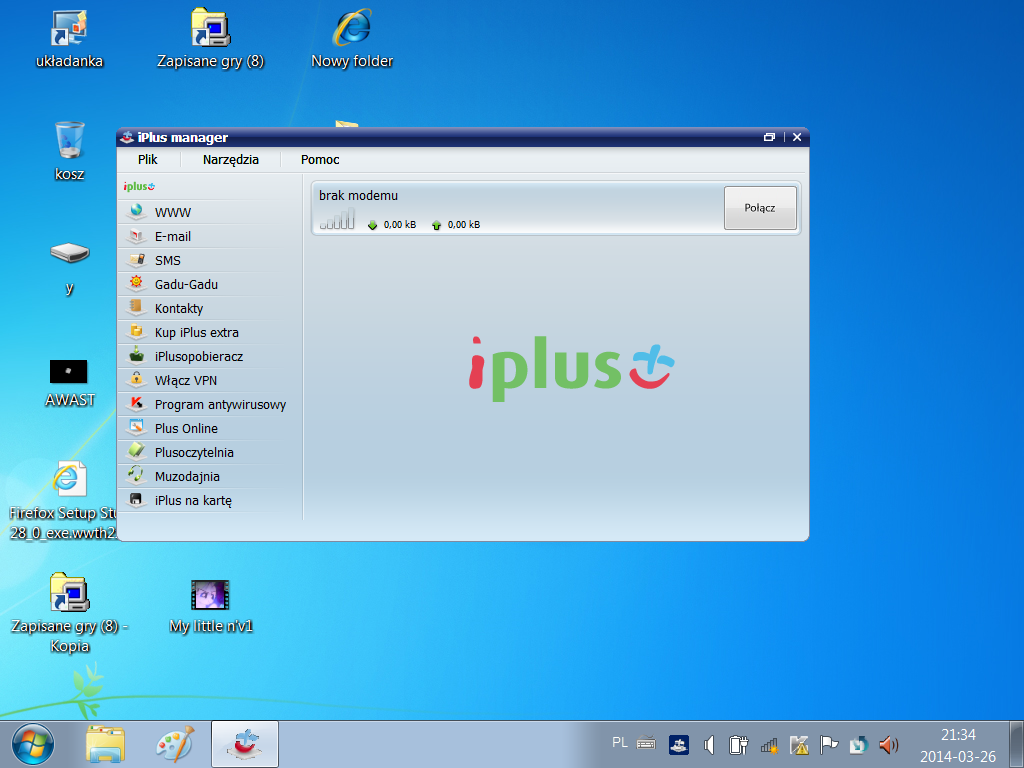Viewport: 1024px width, 768px height.
Task: Open the Plusoczytelnia book icon
Action: [136, 452]
